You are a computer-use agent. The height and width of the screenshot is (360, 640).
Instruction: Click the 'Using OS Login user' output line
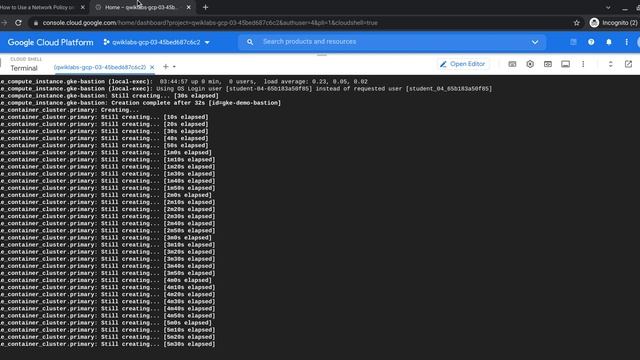(246, 89)
